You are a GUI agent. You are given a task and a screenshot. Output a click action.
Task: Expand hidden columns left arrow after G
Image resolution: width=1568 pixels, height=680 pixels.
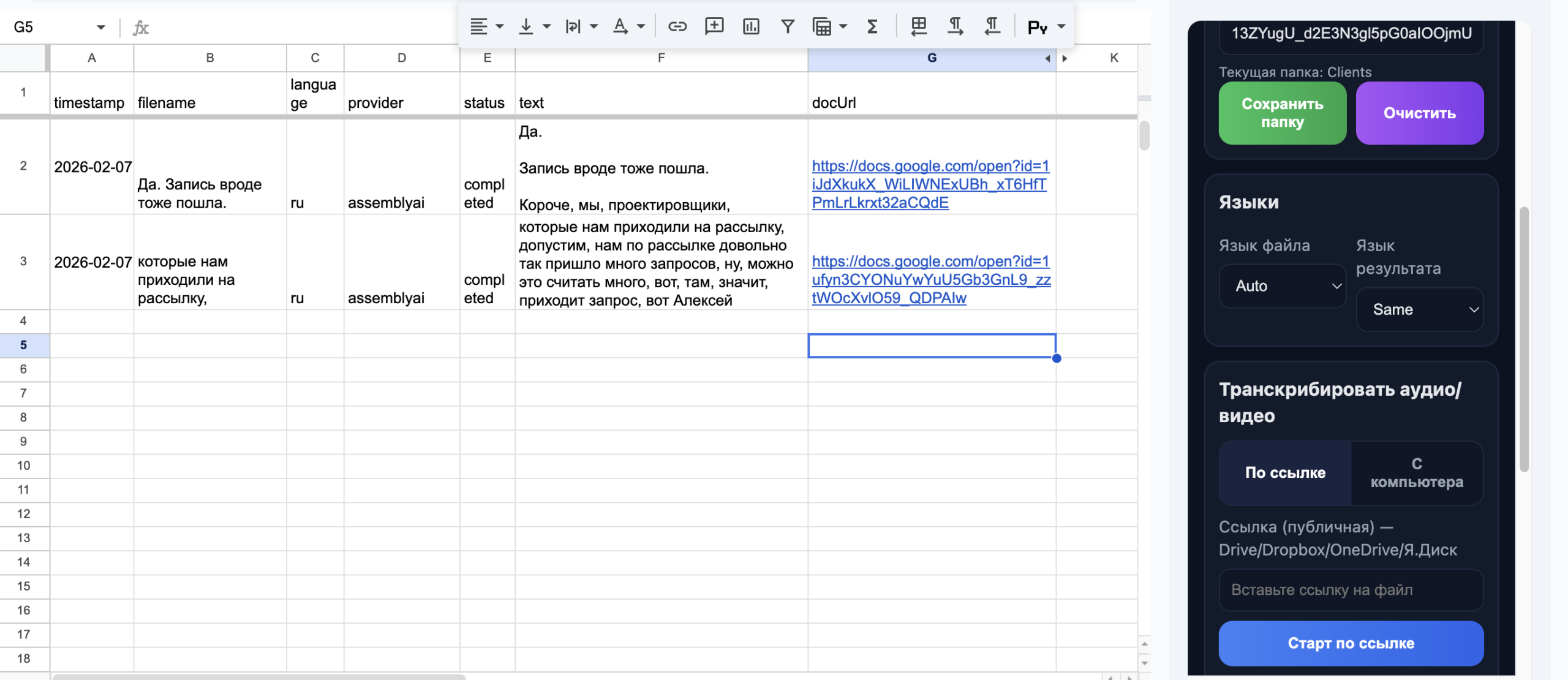click(1048, 58)
